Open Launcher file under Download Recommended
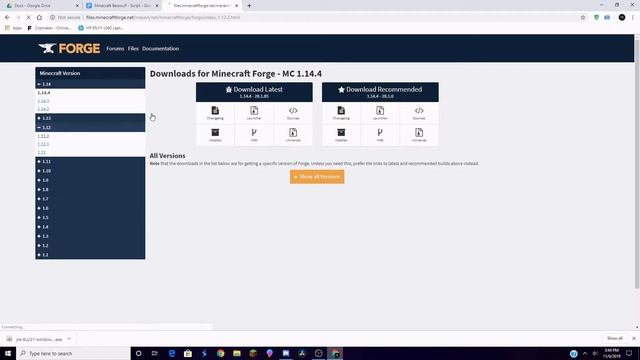Screen dimensions: 640x360 (380, 113)
